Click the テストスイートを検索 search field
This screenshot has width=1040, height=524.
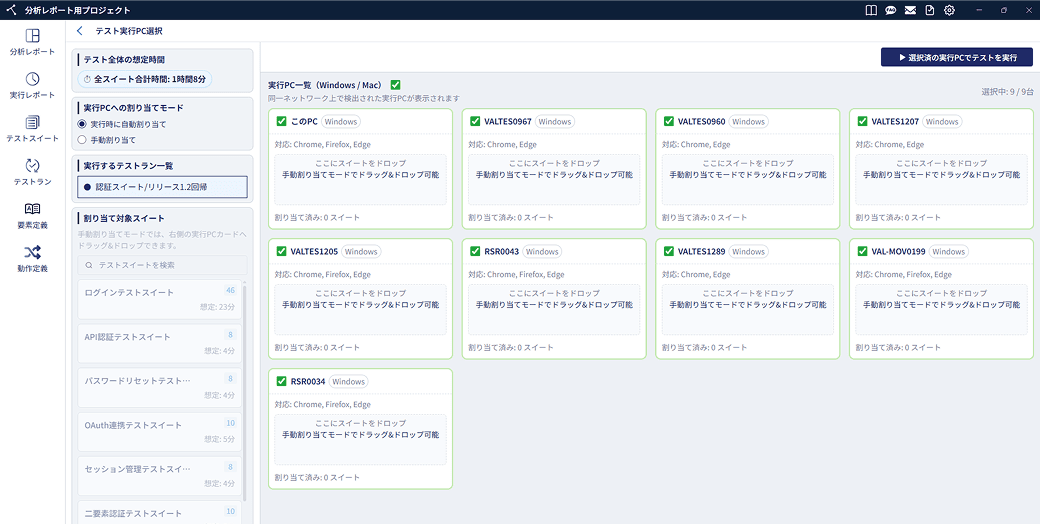(x=162, y=265)
